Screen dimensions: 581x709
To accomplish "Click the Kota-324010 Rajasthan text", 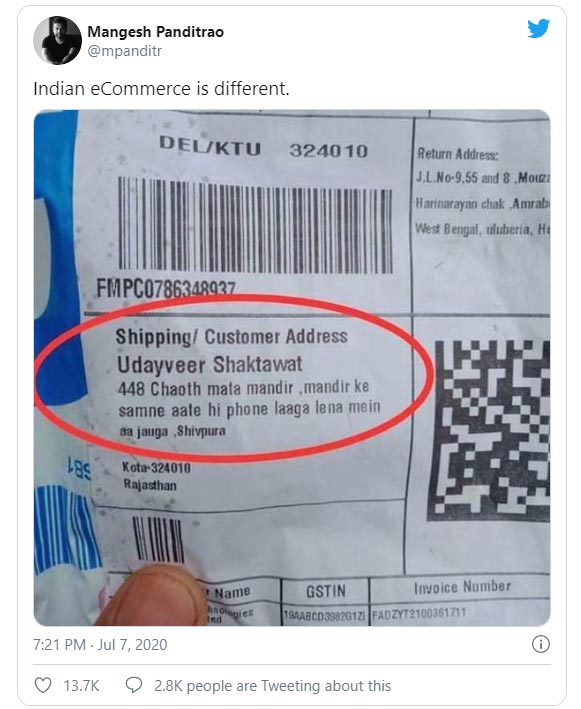I will point(156,476).
